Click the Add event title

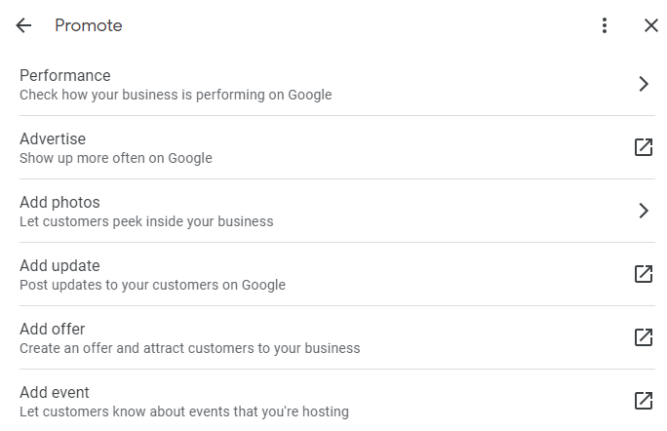click(55, 392)
